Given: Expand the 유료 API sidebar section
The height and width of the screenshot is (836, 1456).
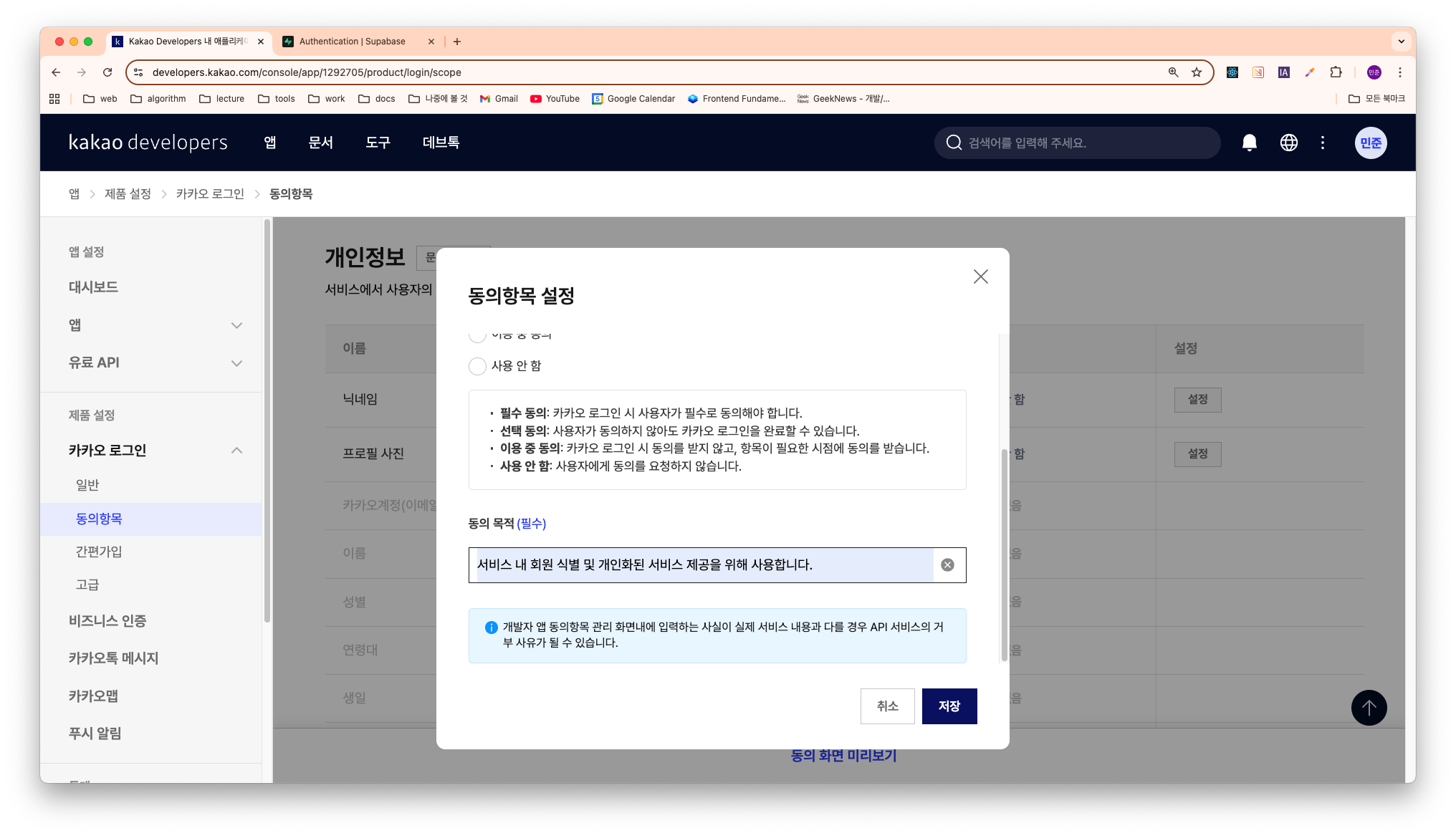Looking at the screenshot, I should pos(236,363).
